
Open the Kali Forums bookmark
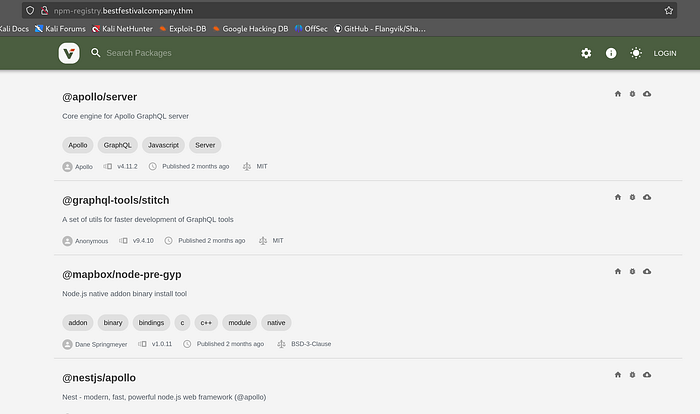click(x=60, y=29)
